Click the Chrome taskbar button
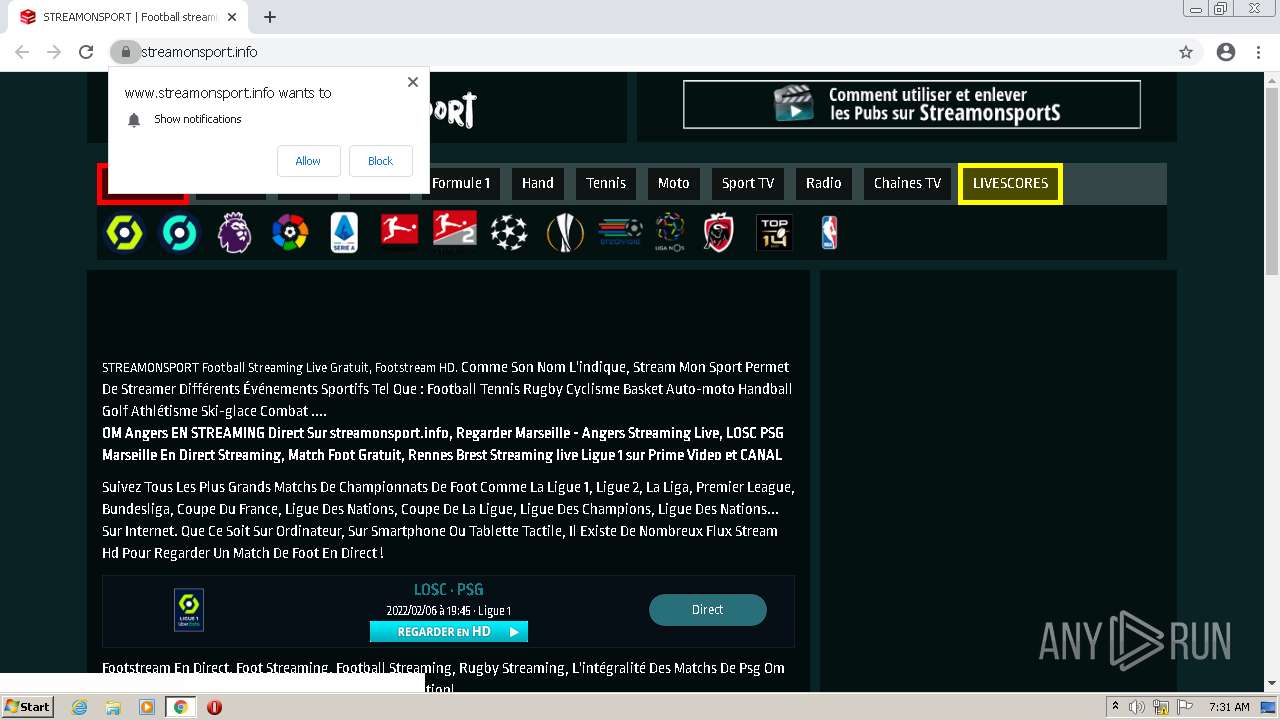The image size is (1280, 720). 180,707
